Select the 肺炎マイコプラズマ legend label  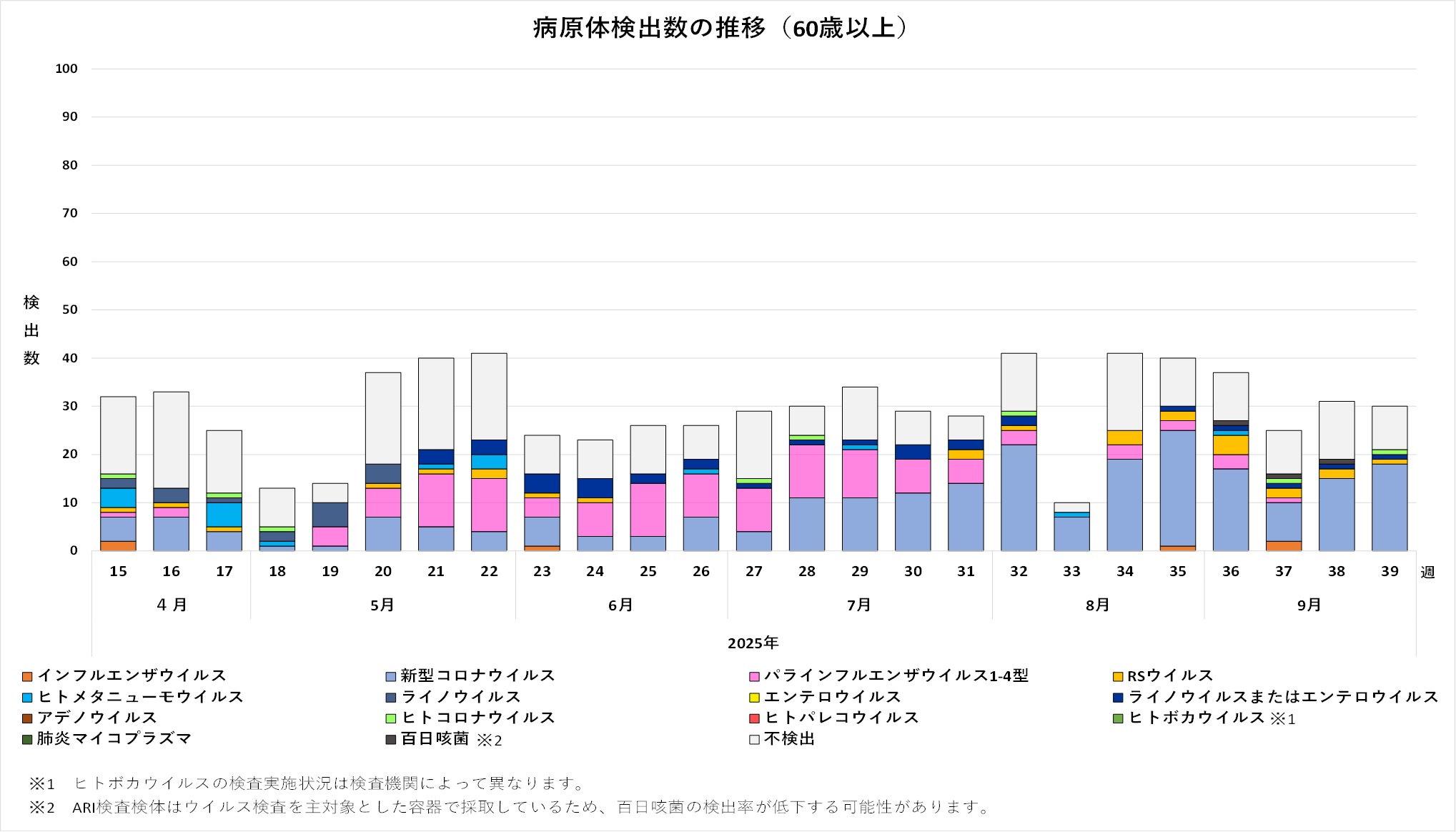114,738
